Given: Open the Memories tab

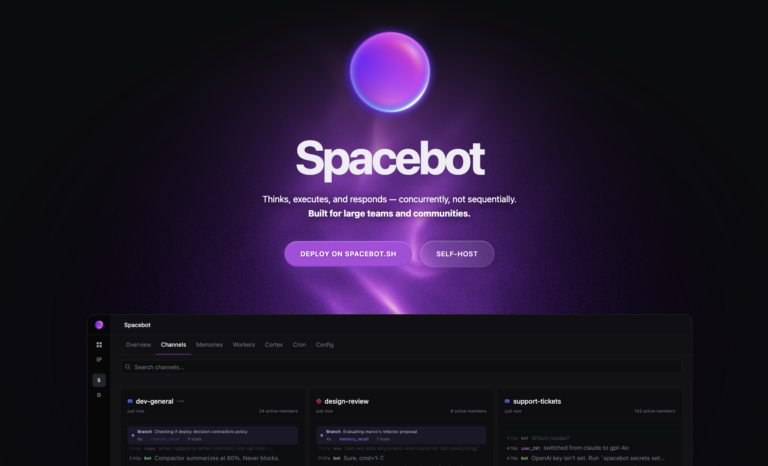Looking at the screenshot, I should (209, 344).
